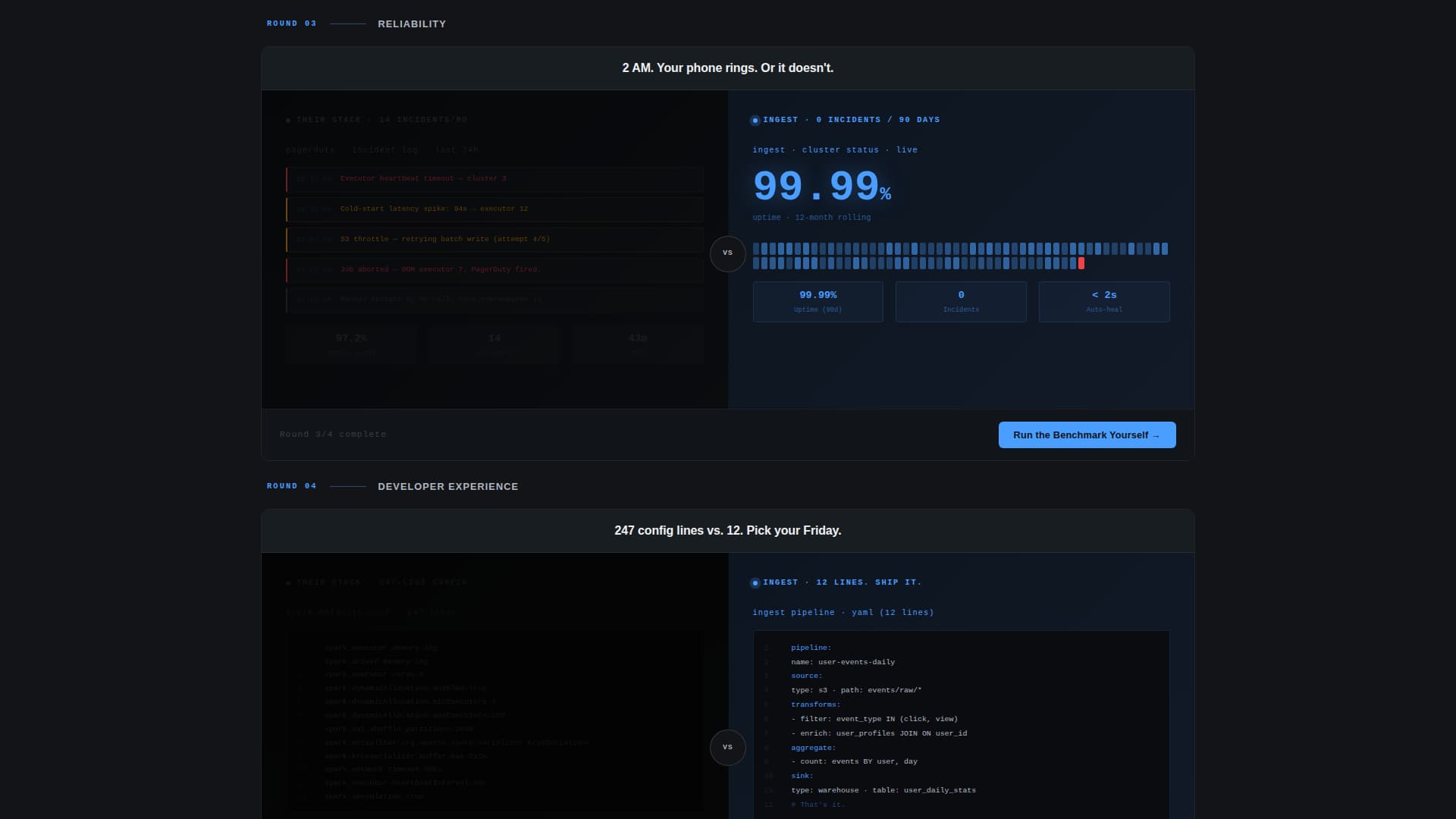The width and height of the screenshot is (1456, 819).
Task: Click "Executor heartbeat timeout" incident row
Action: point(494,179)
